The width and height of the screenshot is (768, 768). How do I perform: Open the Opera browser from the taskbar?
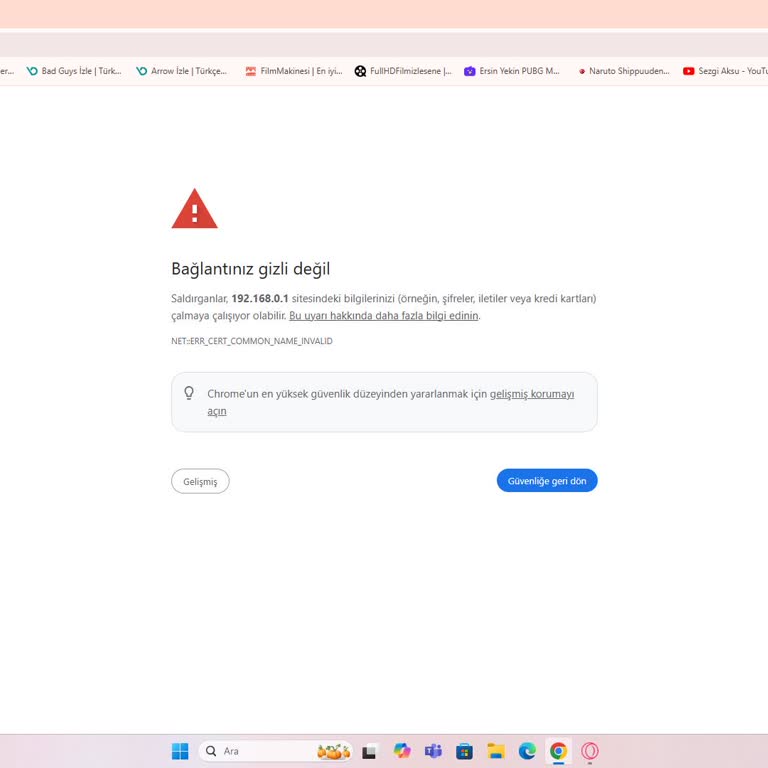[x=590, y=751]
